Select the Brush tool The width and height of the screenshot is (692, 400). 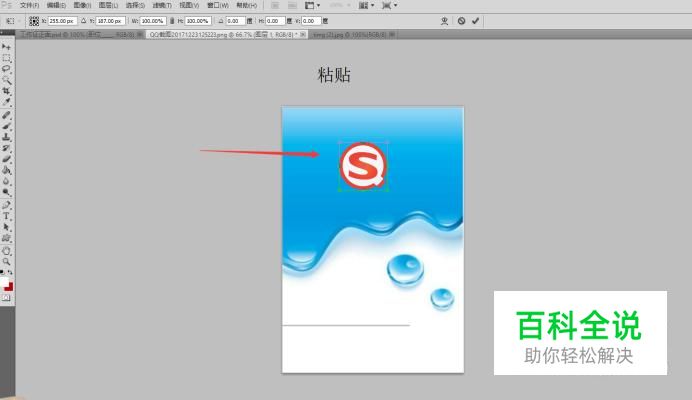6,126
